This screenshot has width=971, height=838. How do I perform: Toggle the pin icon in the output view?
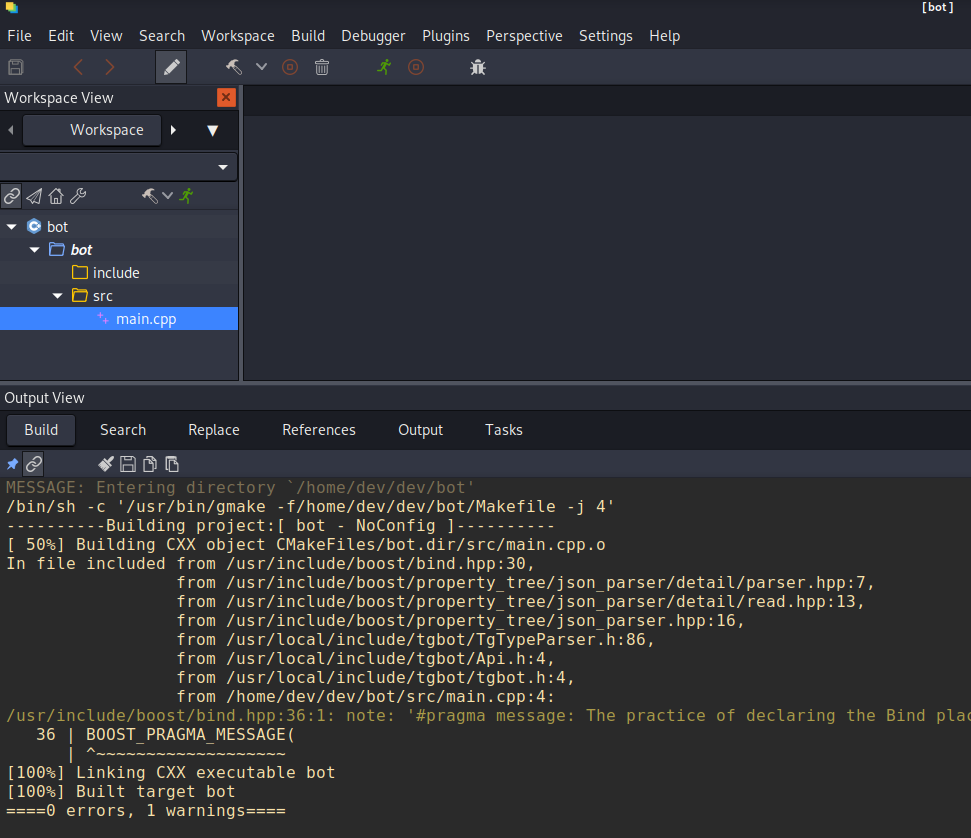point(12,464)
